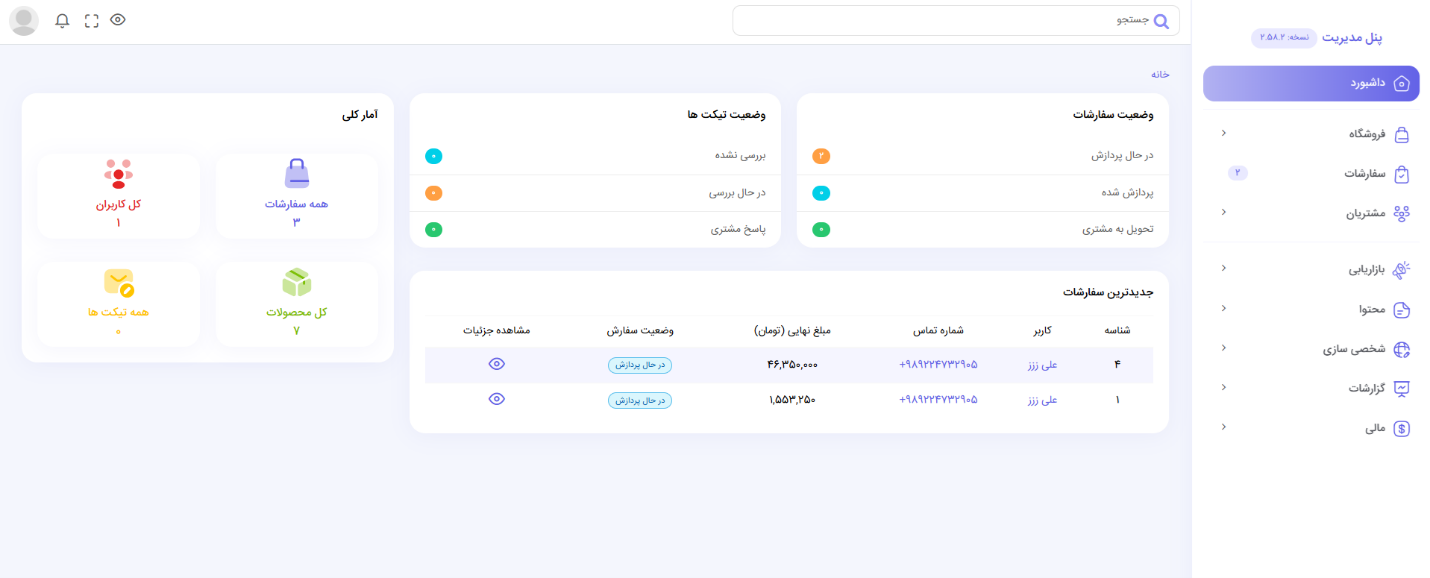Viewport: 1430px width, 578px height.
Task: Open the داشبورد dashboard menu item
Action: (x=1310, y=83)
